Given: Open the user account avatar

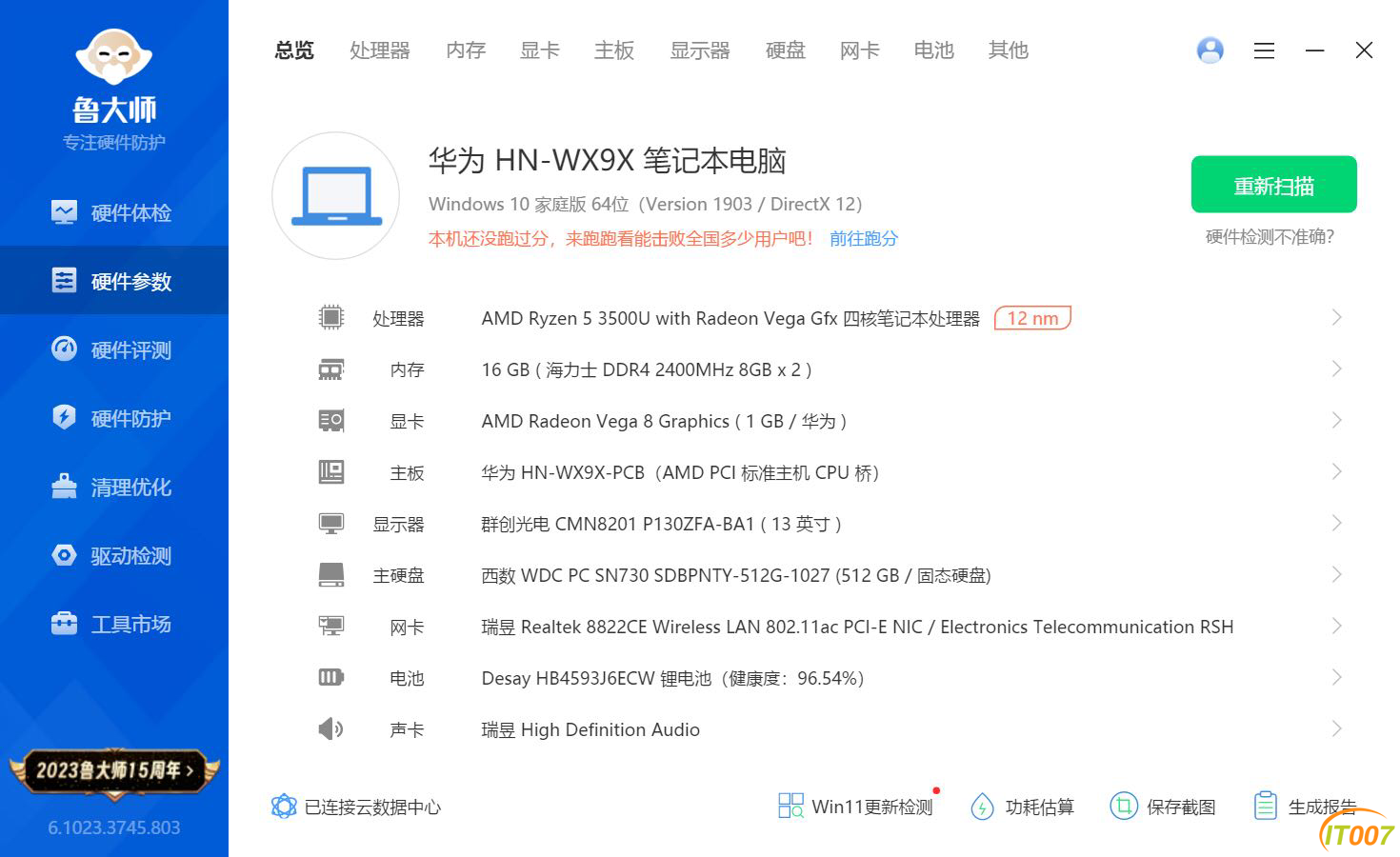Looking at the screenshot, I should 1210,50.
